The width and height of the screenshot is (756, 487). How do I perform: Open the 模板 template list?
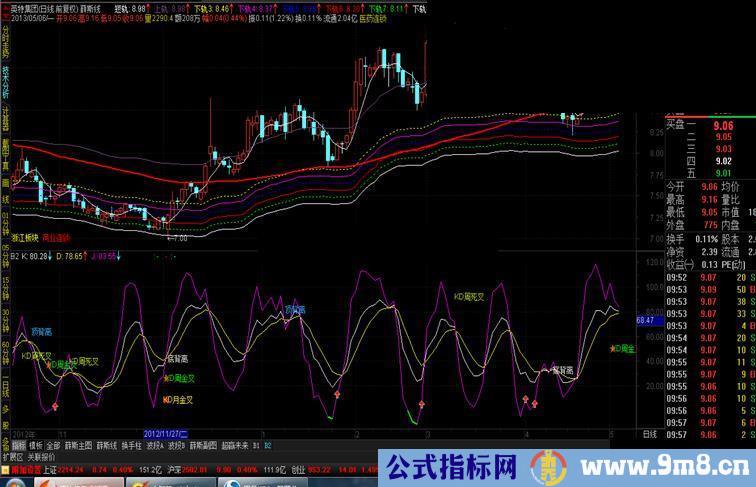pyautogui.click(x=36, y=445)
